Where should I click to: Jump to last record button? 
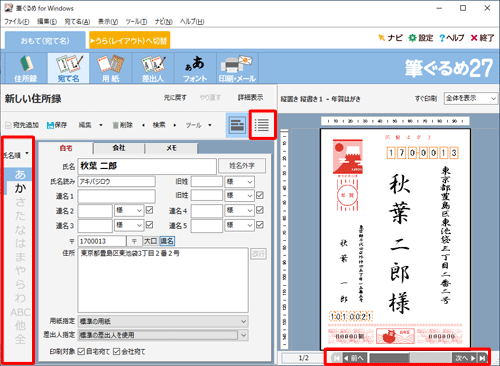(x=482, y=358)
